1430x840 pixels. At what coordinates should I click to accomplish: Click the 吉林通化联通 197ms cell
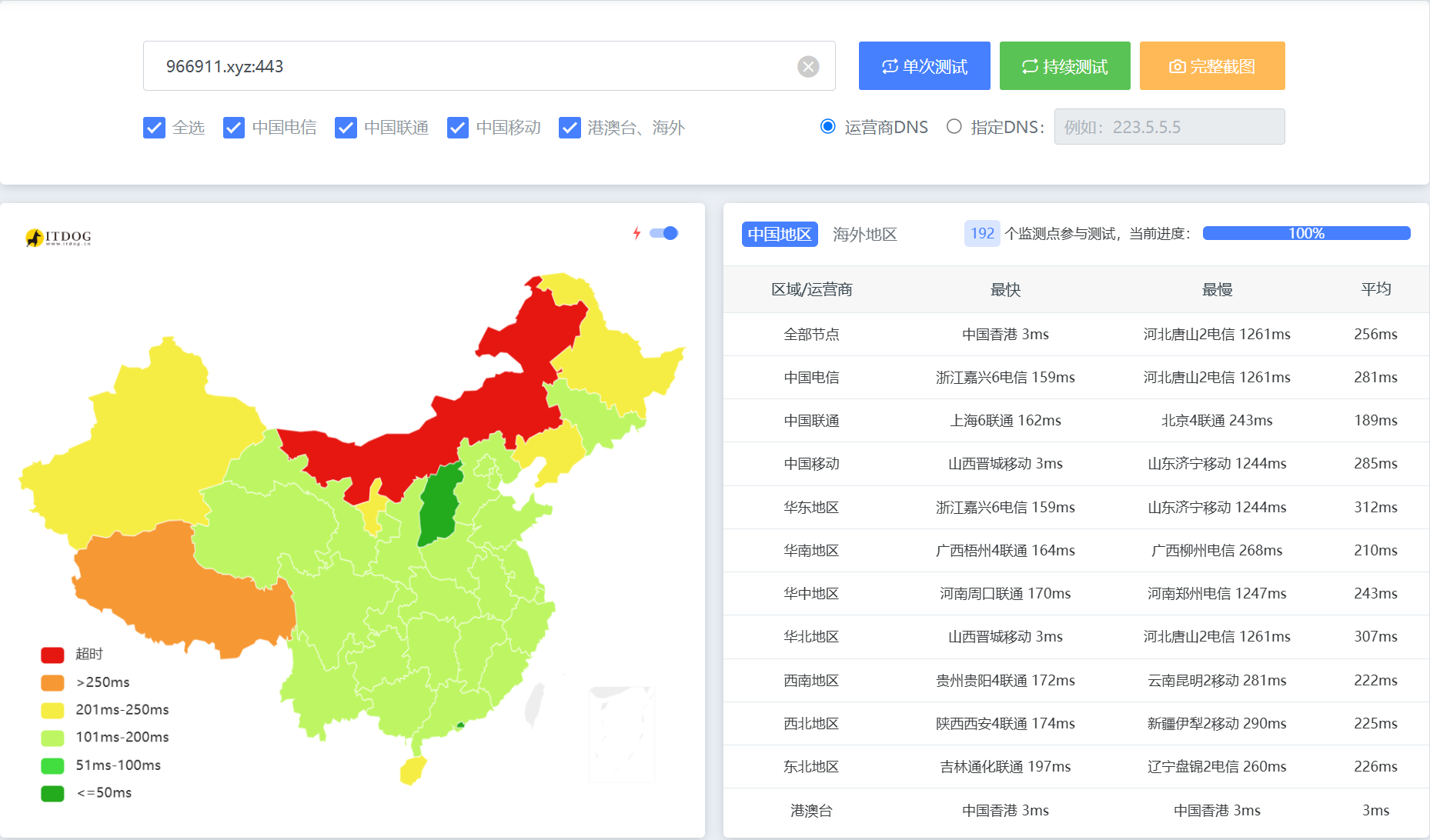click(x=1005, y=766)
